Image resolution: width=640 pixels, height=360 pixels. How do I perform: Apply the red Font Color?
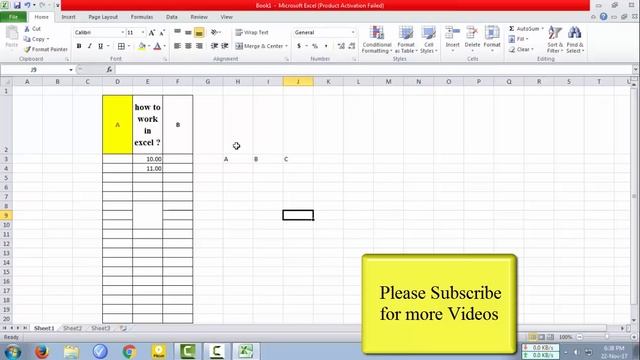point(158,46)
